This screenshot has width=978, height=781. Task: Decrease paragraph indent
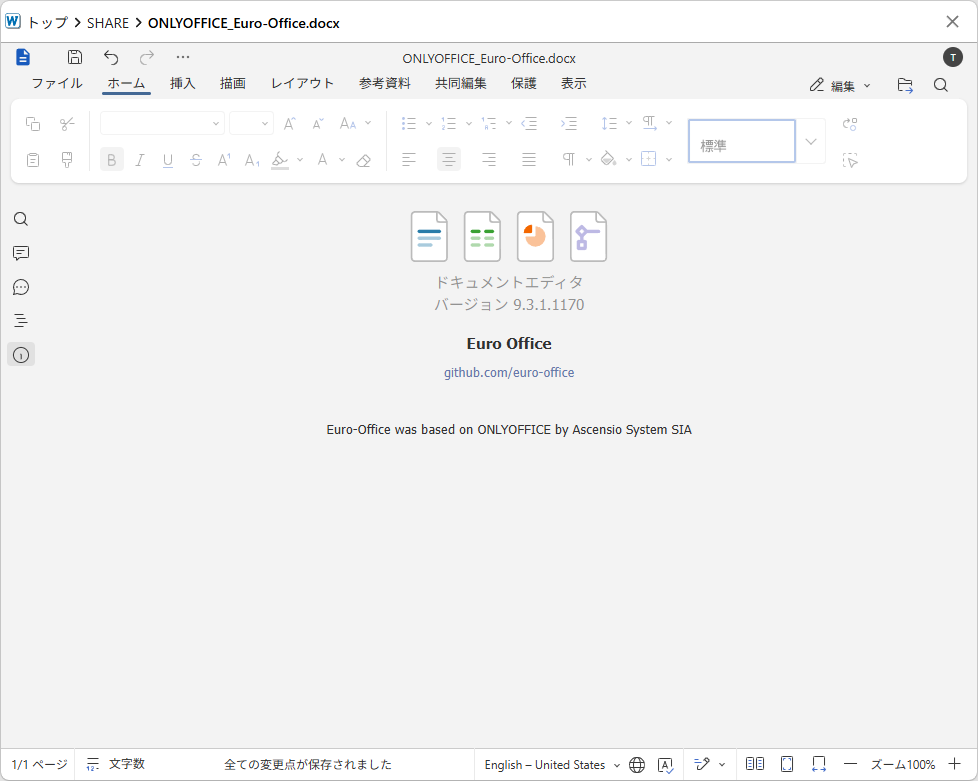pyautogui.click(x=529, y=124)
